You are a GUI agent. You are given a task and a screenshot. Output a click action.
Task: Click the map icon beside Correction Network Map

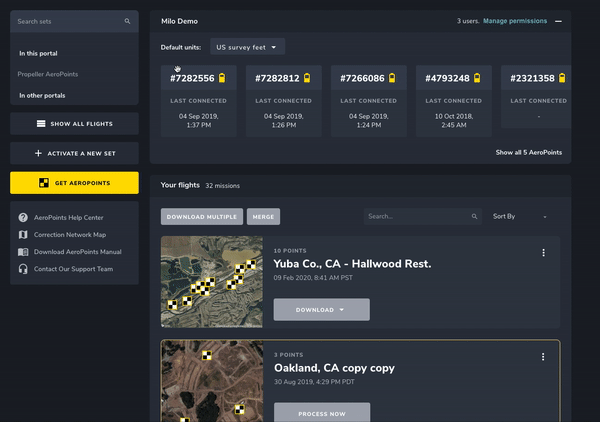23,235
